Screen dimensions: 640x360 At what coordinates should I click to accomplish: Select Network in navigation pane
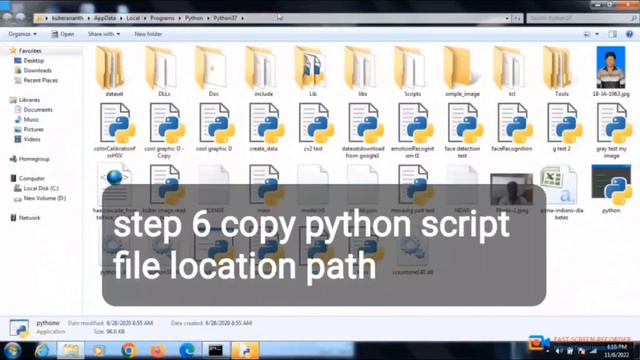(29, 218)
